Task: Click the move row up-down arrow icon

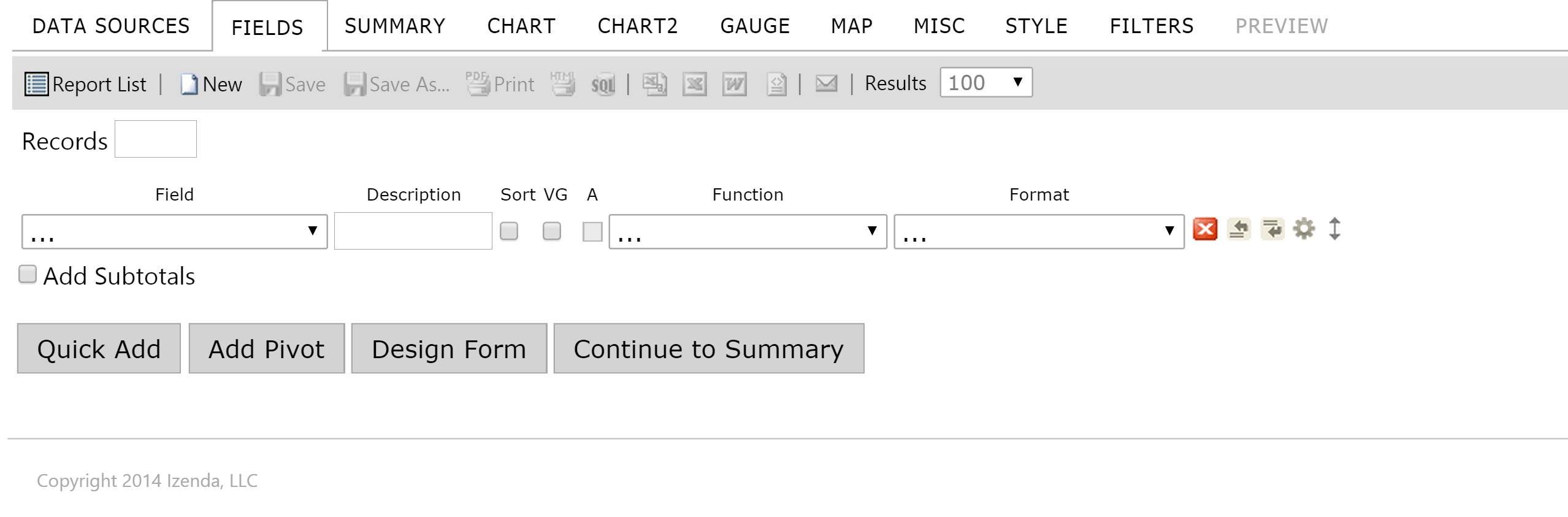Action: click(1335, 229)
